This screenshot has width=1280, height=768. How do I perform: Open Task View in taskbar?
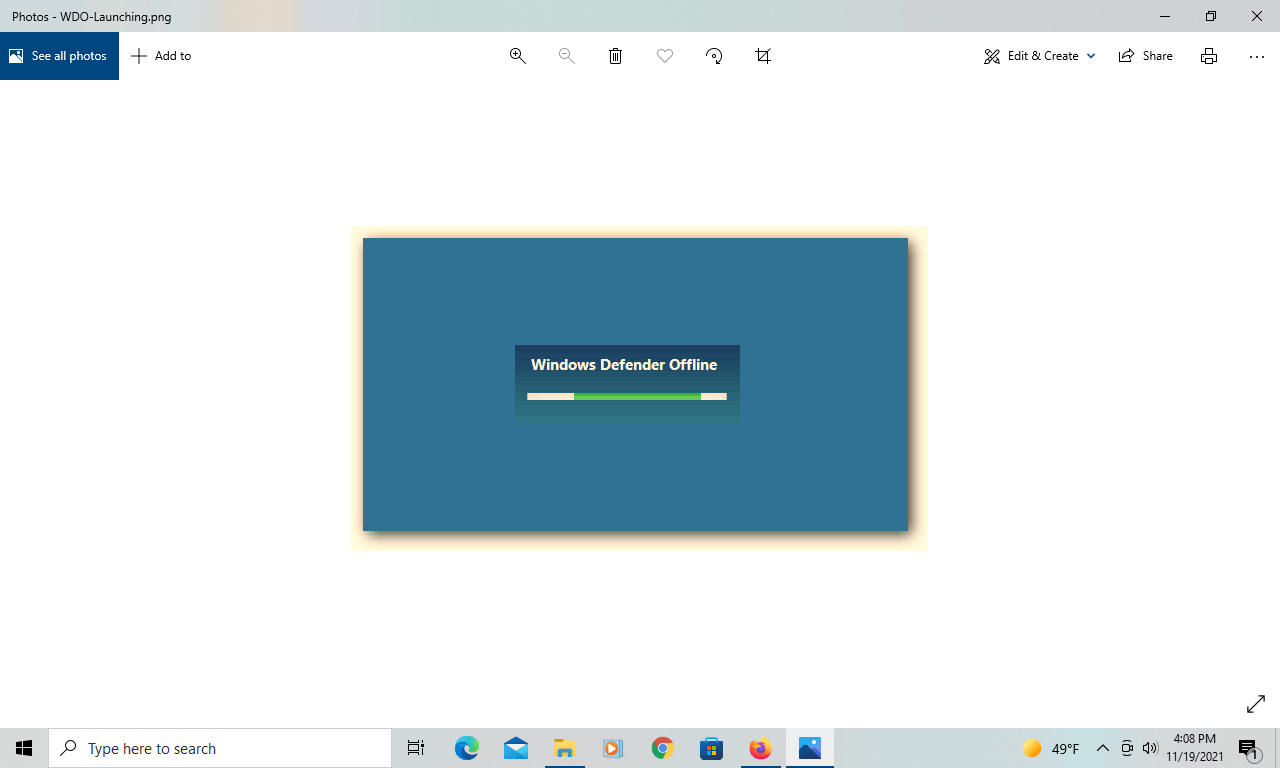click(x=416, y=748)
